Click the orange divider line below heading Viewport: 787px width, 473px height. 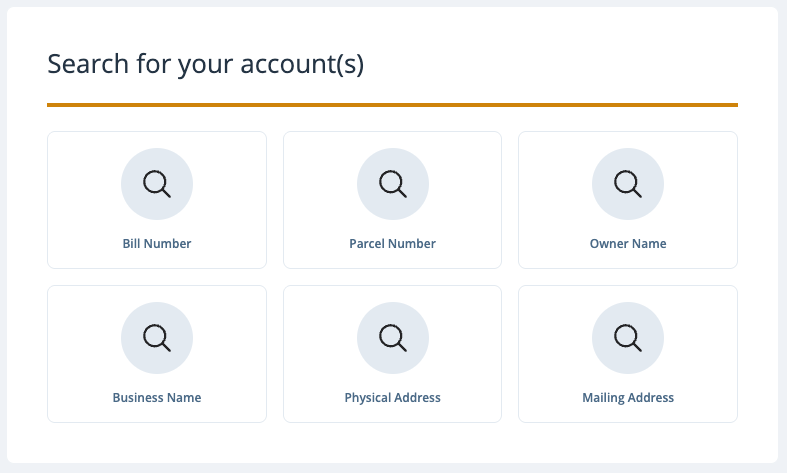[x=392, y=105]
